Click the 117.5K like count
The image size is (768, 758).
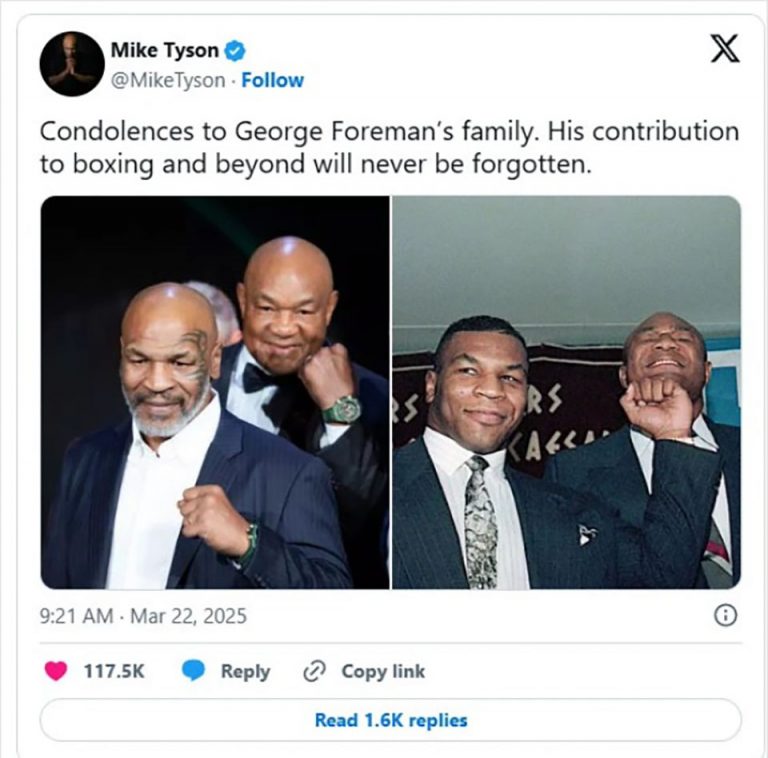[x=113, y=672]
